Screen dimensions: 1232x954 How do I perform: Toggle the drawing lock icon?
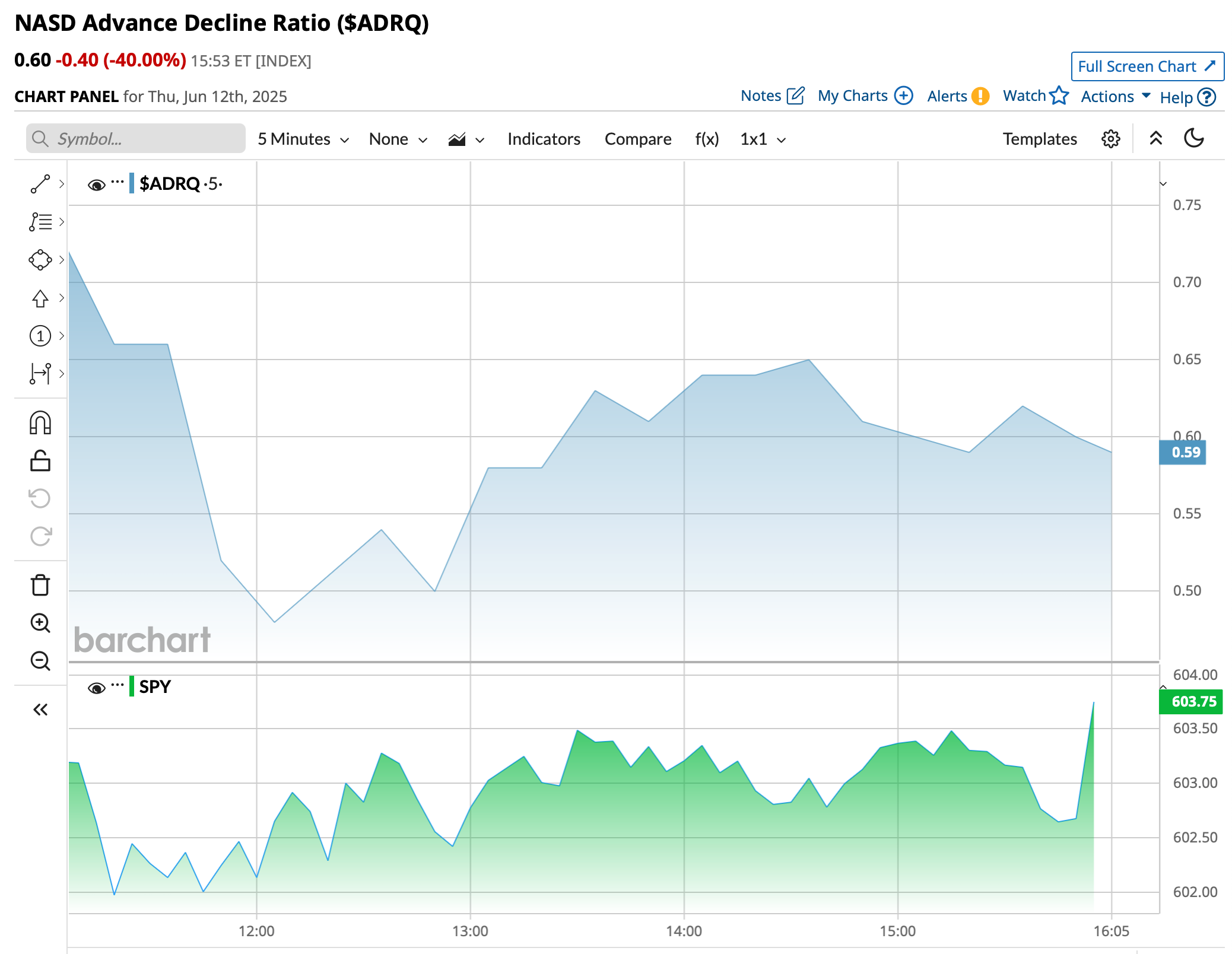click(40, 461)
